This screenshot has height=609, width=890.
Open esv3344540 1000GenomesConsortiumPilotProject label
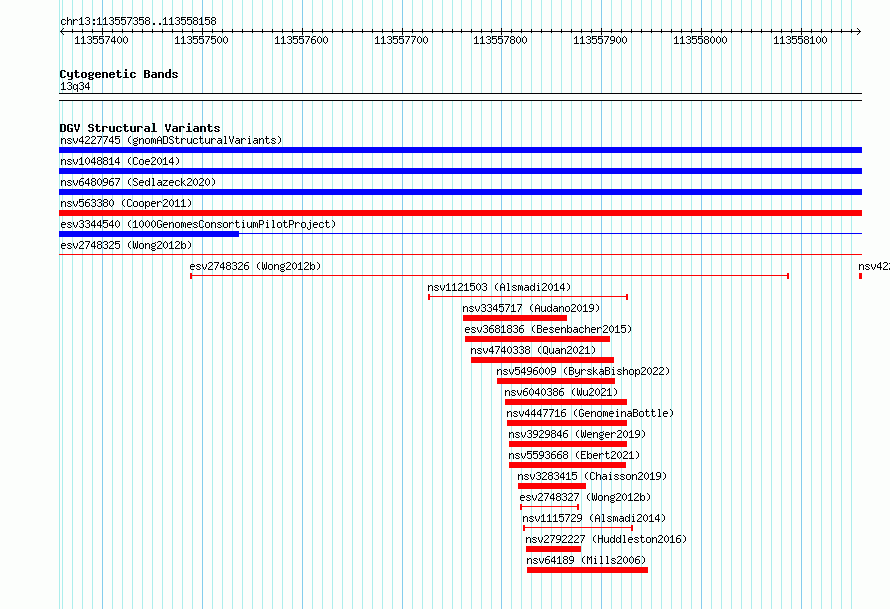pos(198,224)
